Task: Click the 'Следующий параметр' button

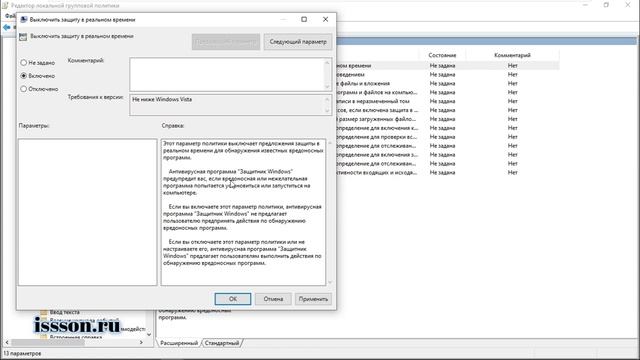Action: pos(298,42)
